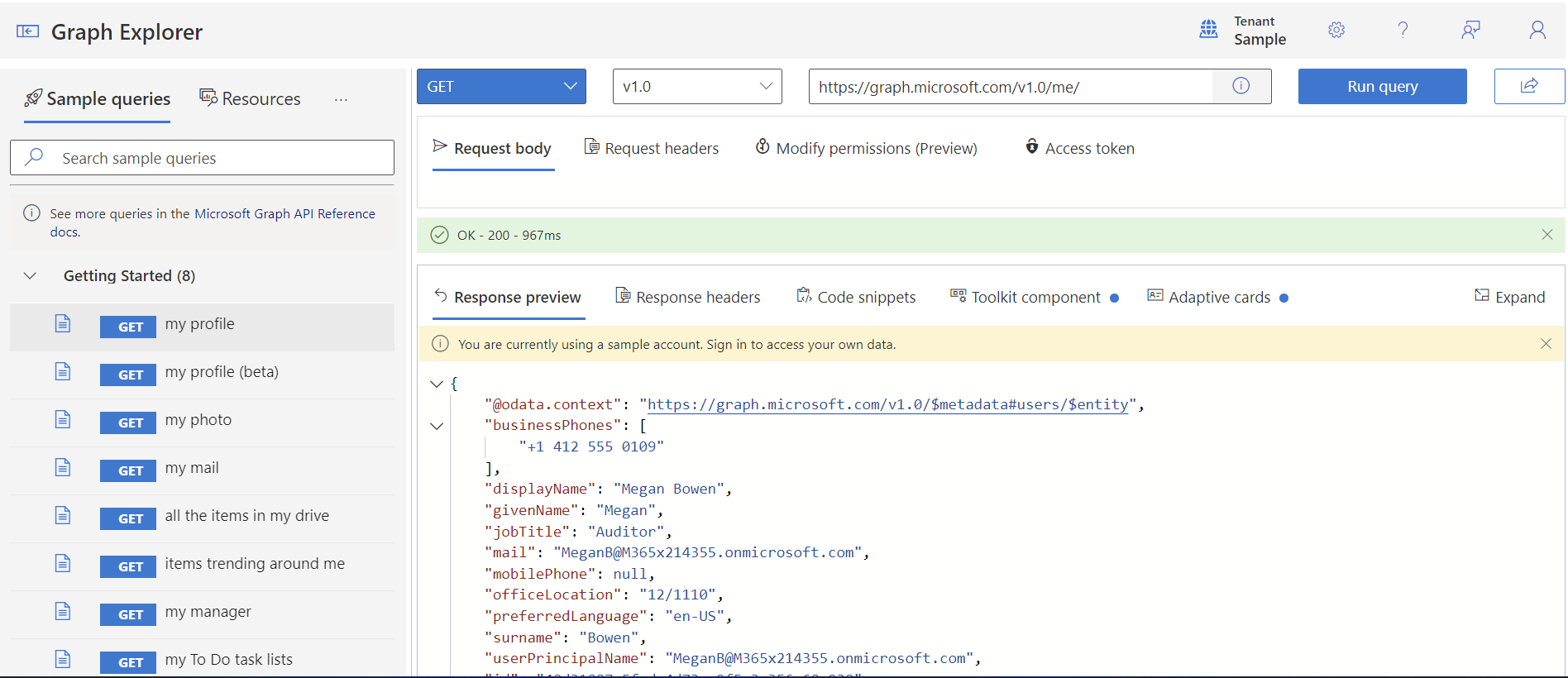Screen dimensions: 1568x678
Task: Click the "Megan Bowen" displayName value
Action: tap(668, 489)
